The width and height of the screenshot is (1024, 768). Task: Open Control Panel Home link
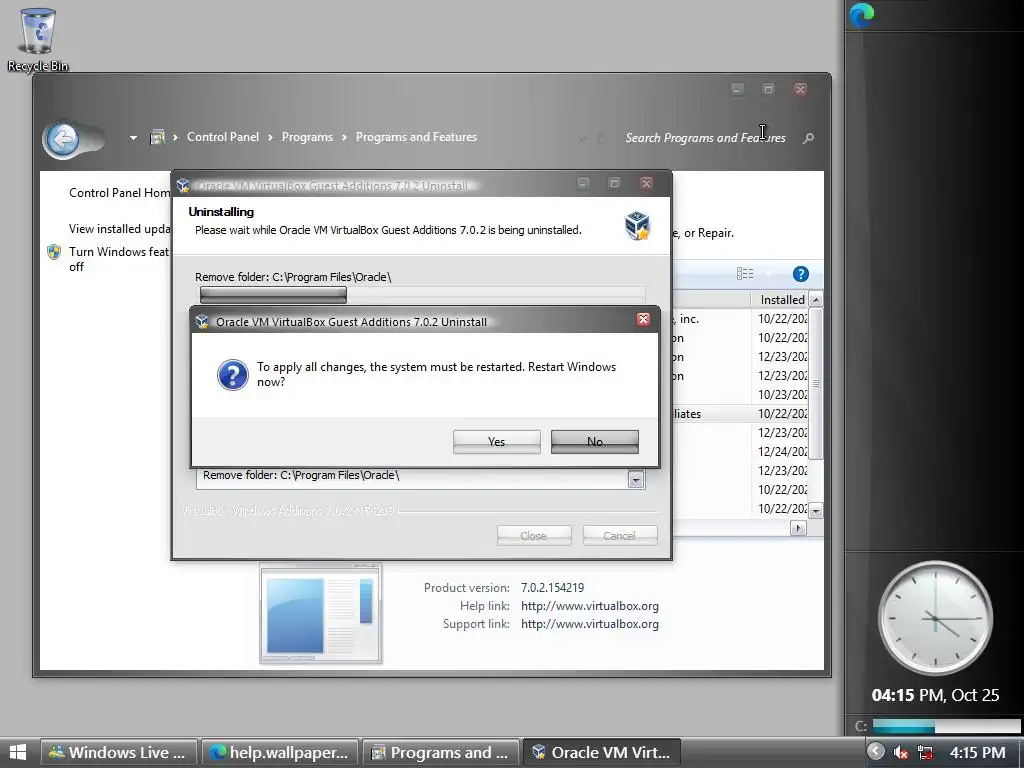click(120, 193)
